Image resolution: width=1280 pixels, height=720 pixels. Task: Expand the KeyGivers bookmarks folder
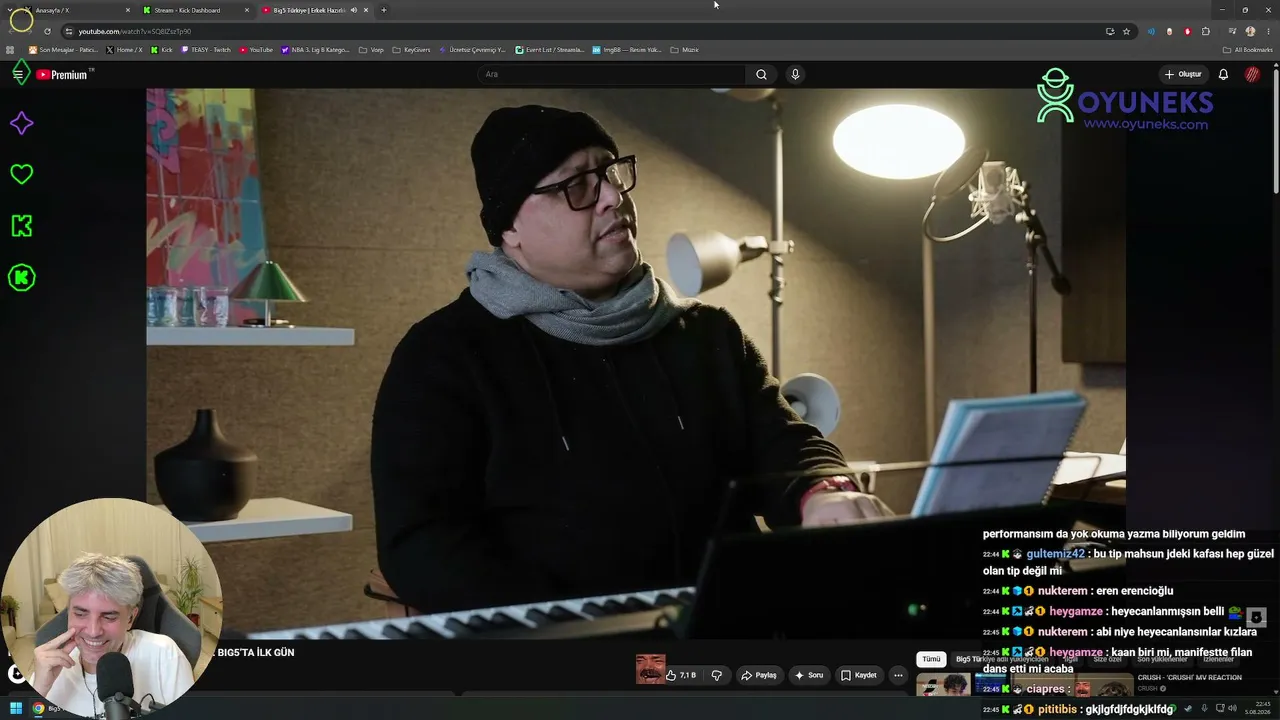(x=411, y=49)
